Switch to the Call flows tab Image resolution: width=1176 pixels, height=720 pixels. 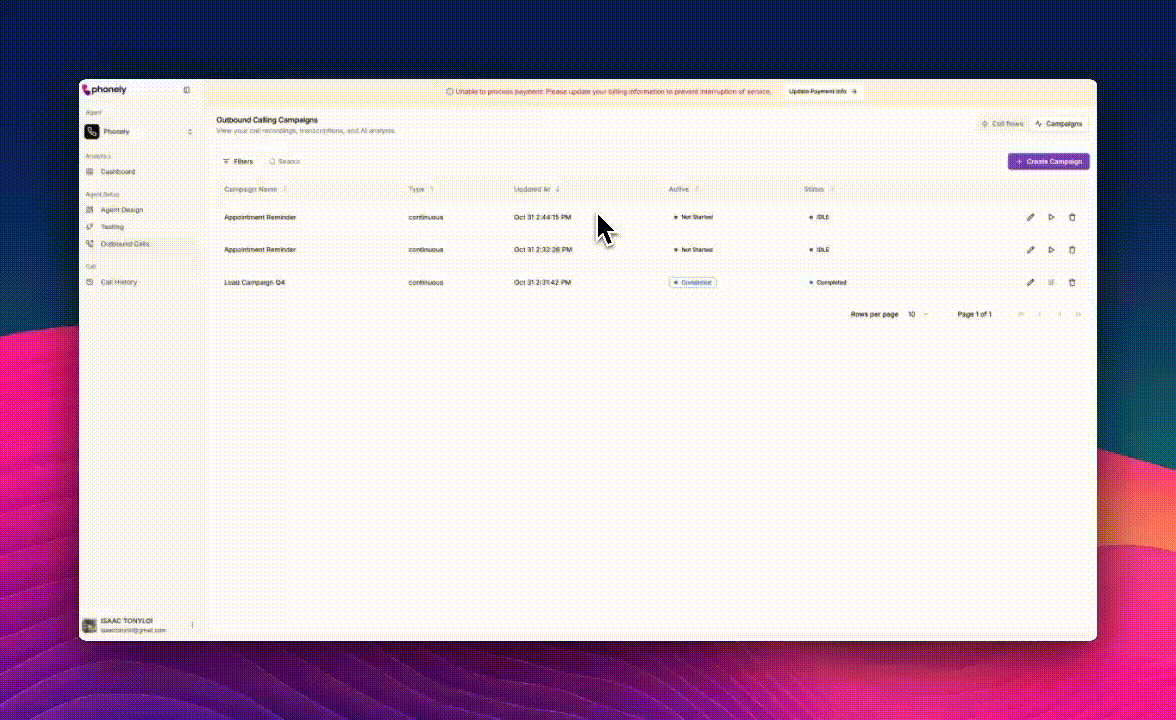click(1002, 124)
